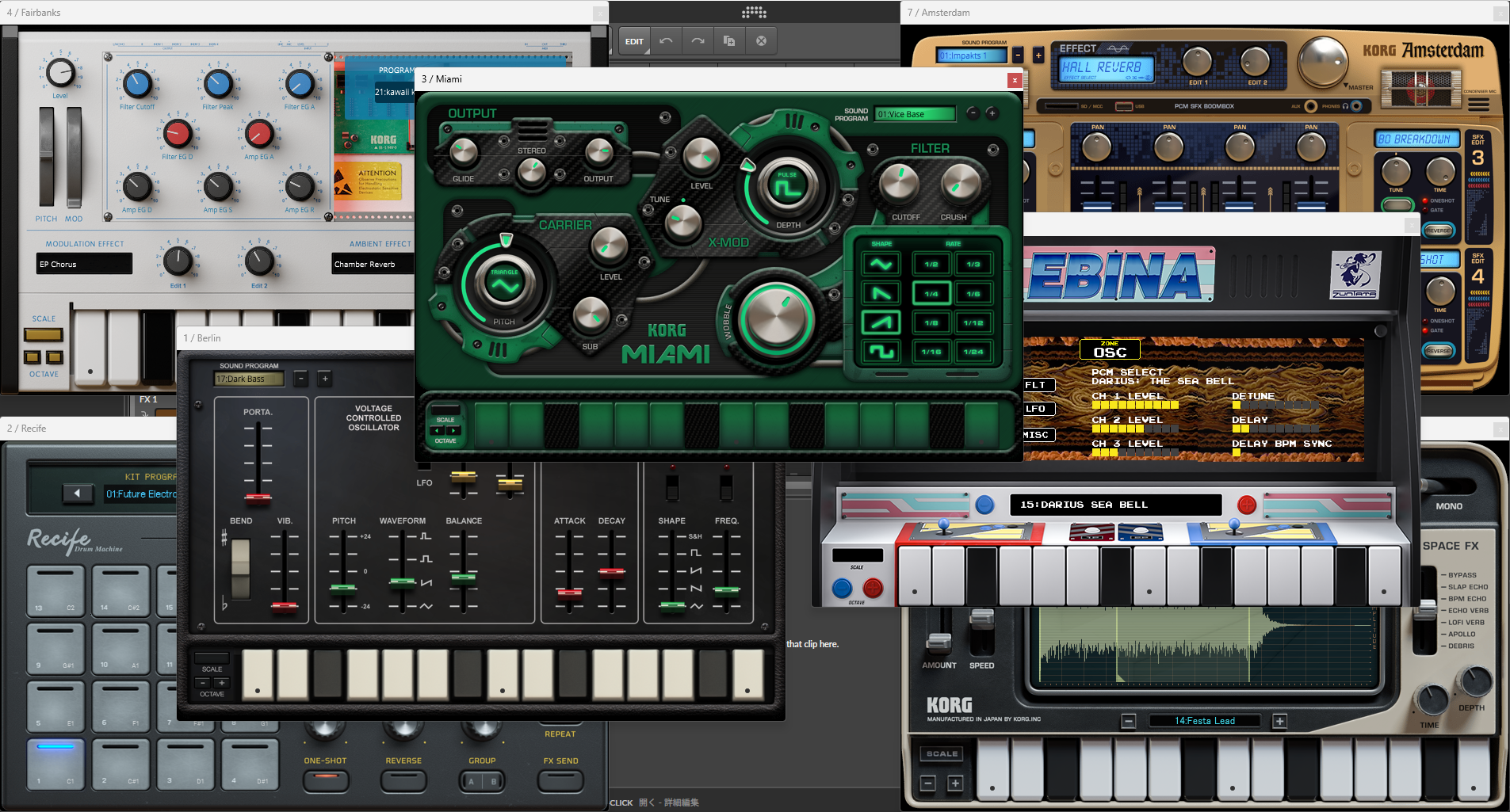Click Recife drum pad 13 C2
This screenshot has height=812, width=1510.
pyautogui.click(x=55, y=590)
